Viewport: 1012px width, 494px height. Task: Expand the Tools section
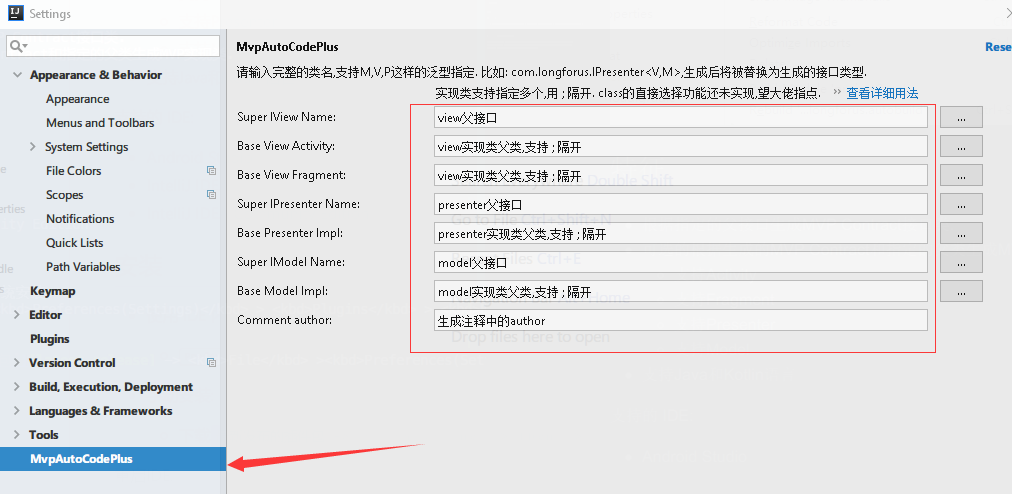(x=17, y=435)
